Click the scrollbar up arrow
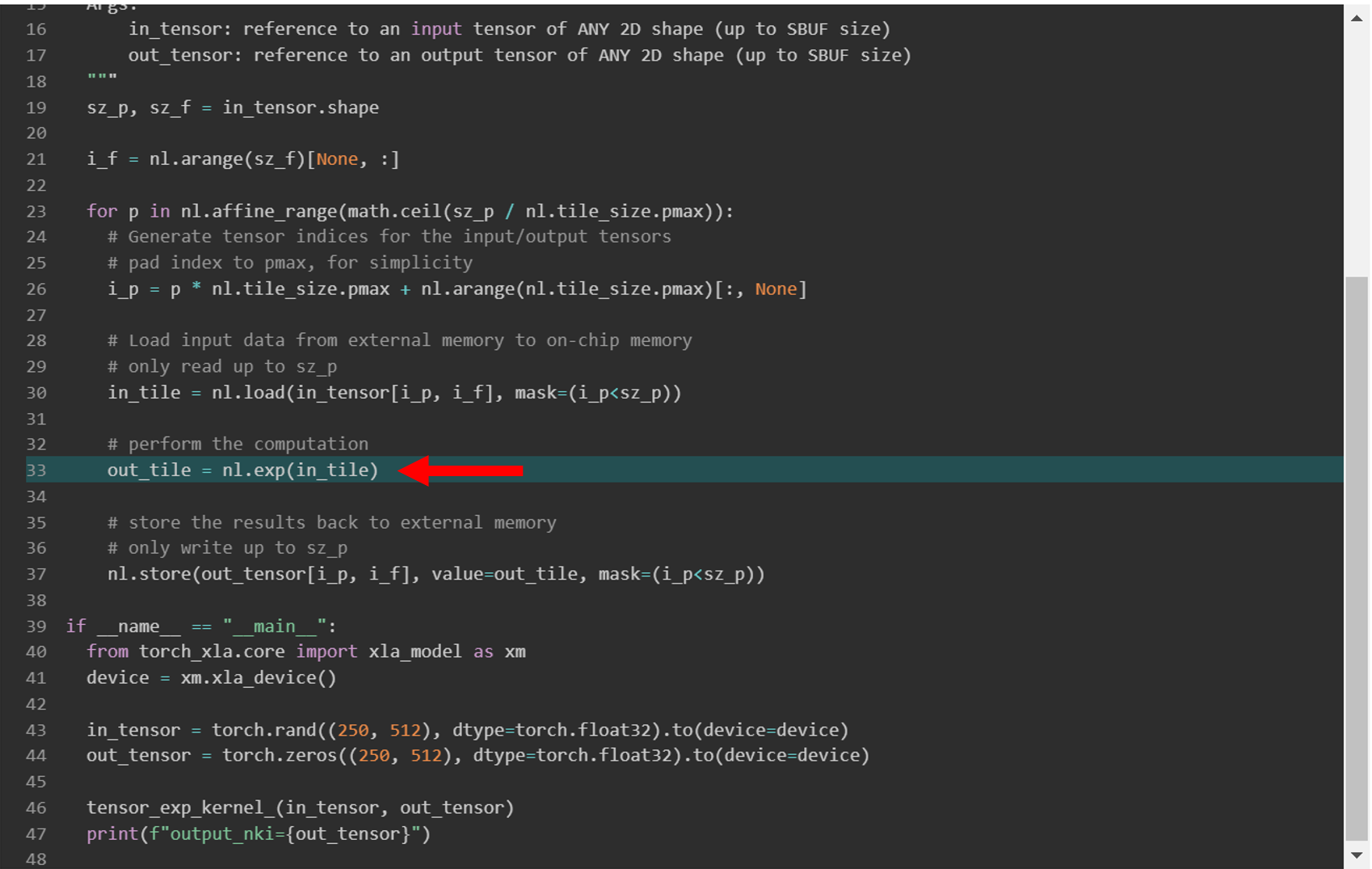 (1357, 17)
